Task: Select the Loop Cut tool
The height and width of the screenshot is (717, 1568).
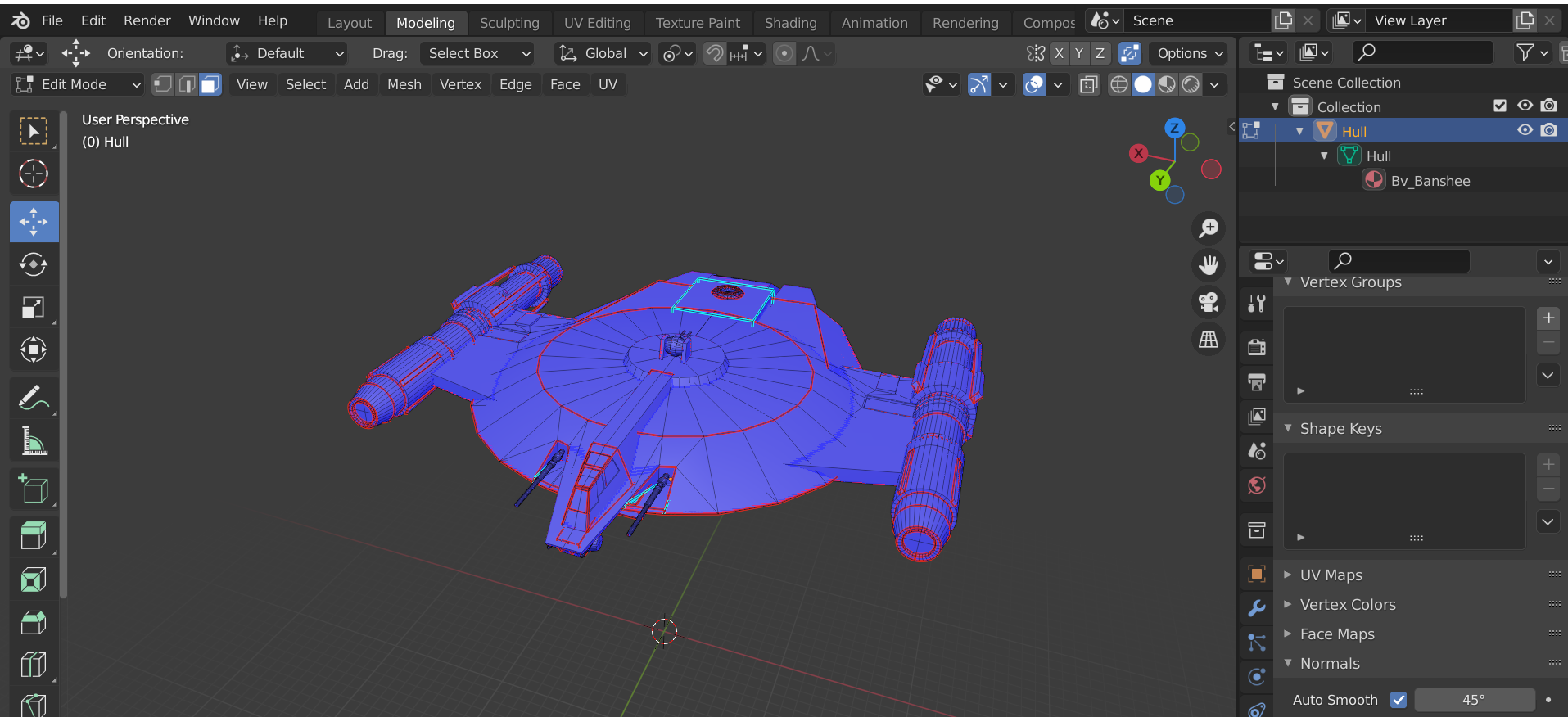Action: pyautogui.click(x=34, y=665)
